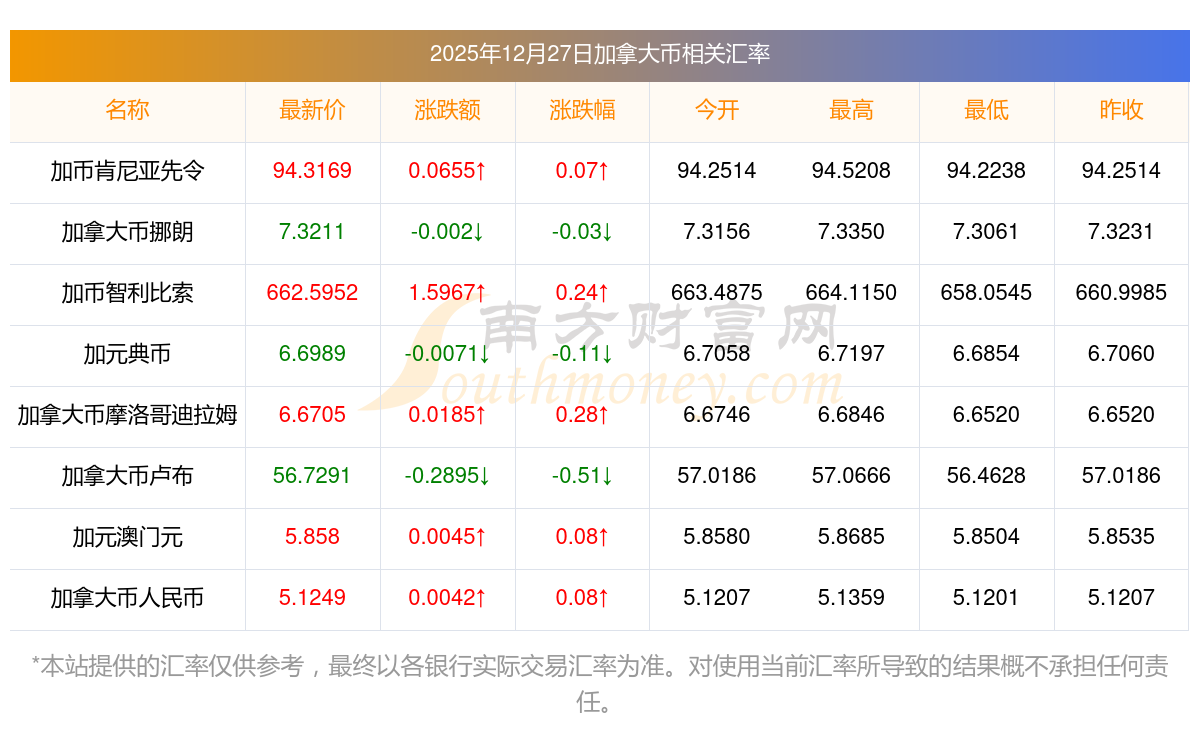This screenshot has width=1200, height=733.
Task: Select the 今开 column header
Action: click(717, 110)
